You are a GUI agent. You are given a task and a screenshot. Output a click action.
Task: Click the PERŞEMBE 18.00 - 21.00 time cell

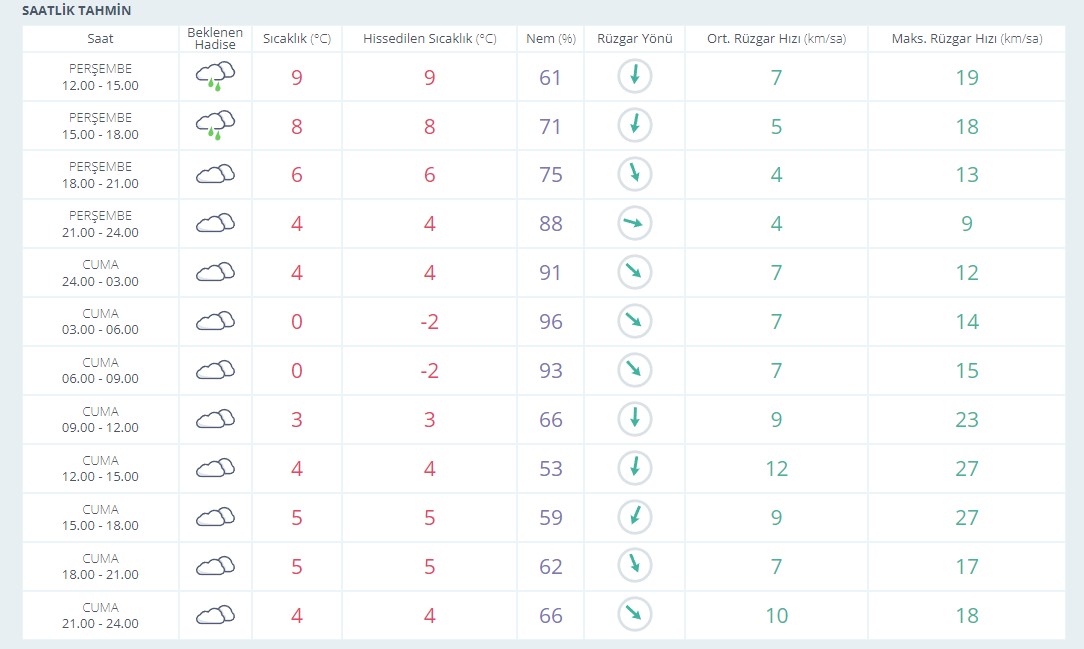(x=100, y=175)
